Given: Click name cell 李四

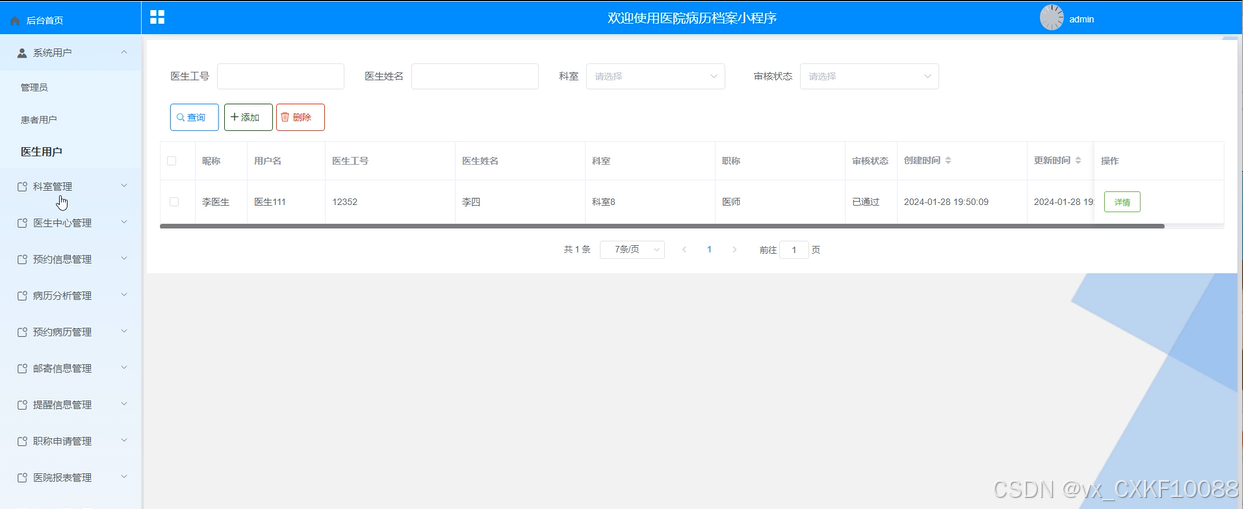Looking at the screenshot, I should 471,202.
